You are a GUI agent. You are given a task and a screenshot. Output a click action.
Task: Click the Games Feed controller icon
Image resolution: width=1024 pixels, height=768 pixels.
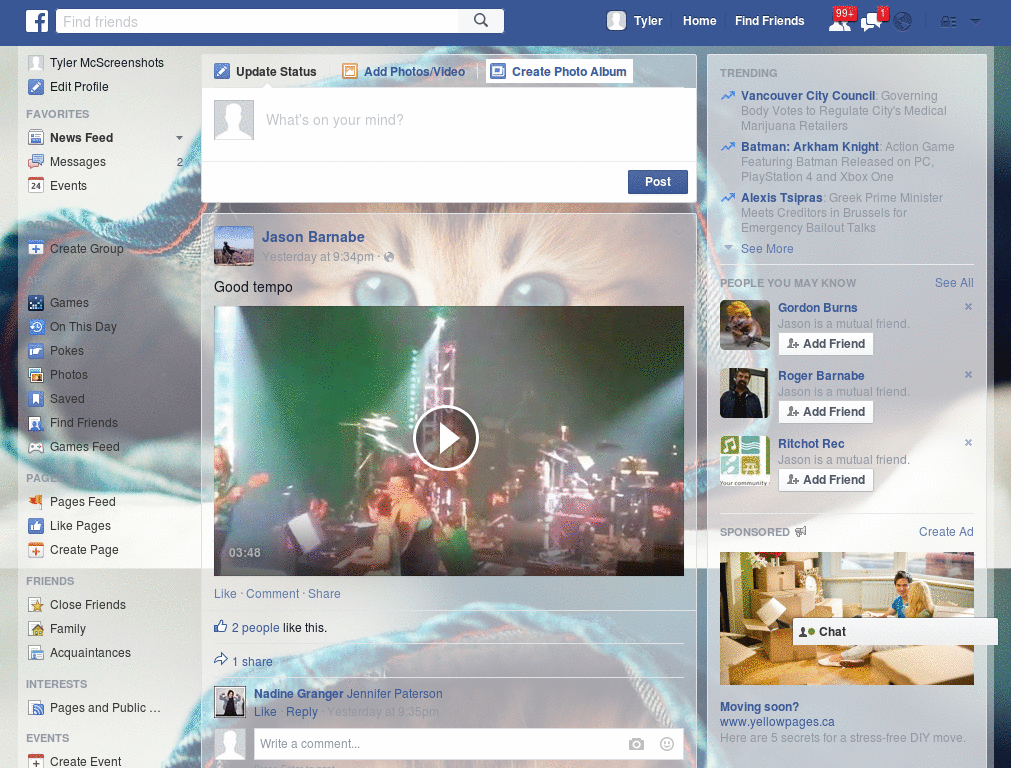36,447
